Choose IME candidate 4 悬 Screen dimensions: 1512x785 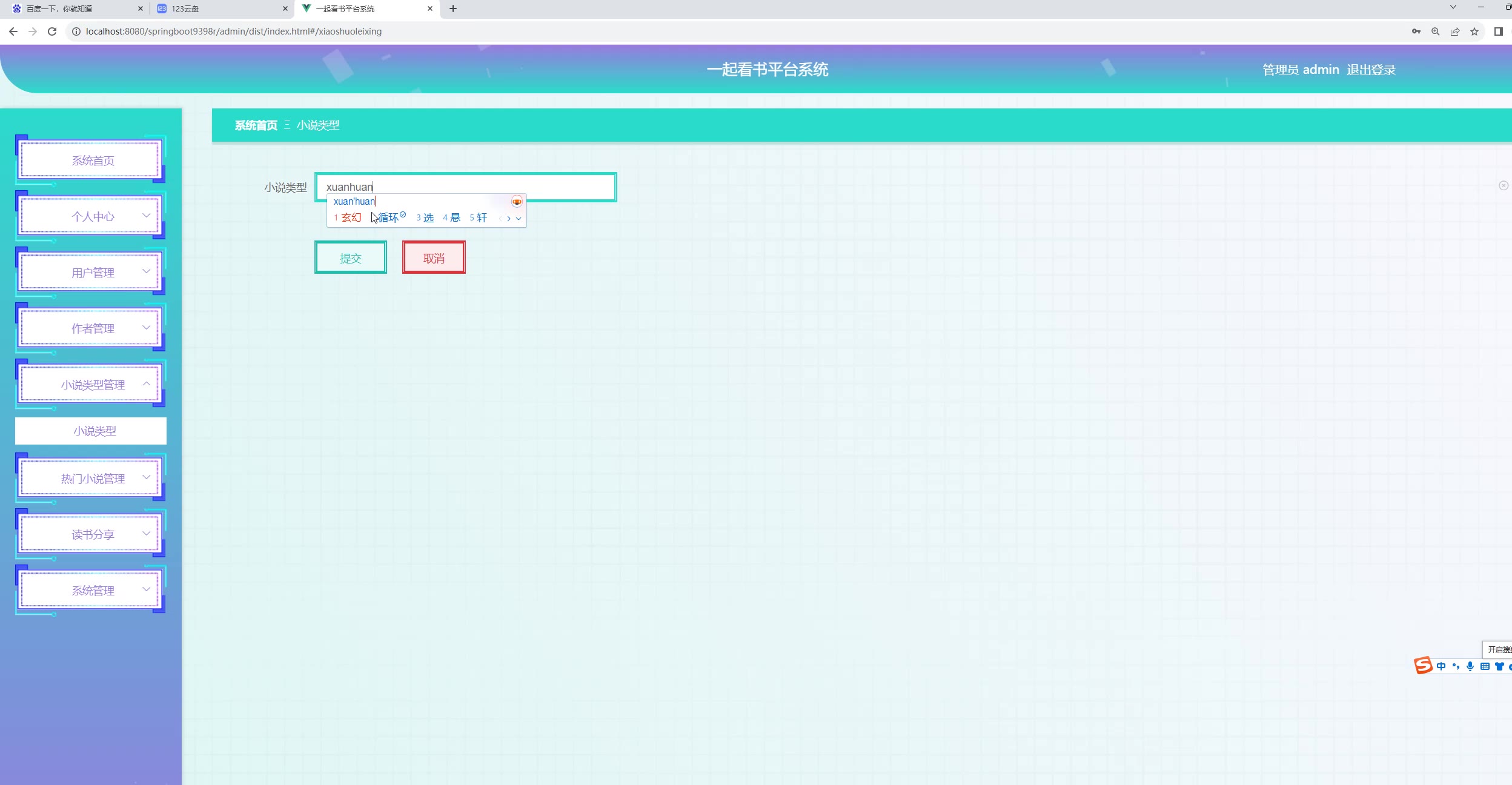point(452,217)
